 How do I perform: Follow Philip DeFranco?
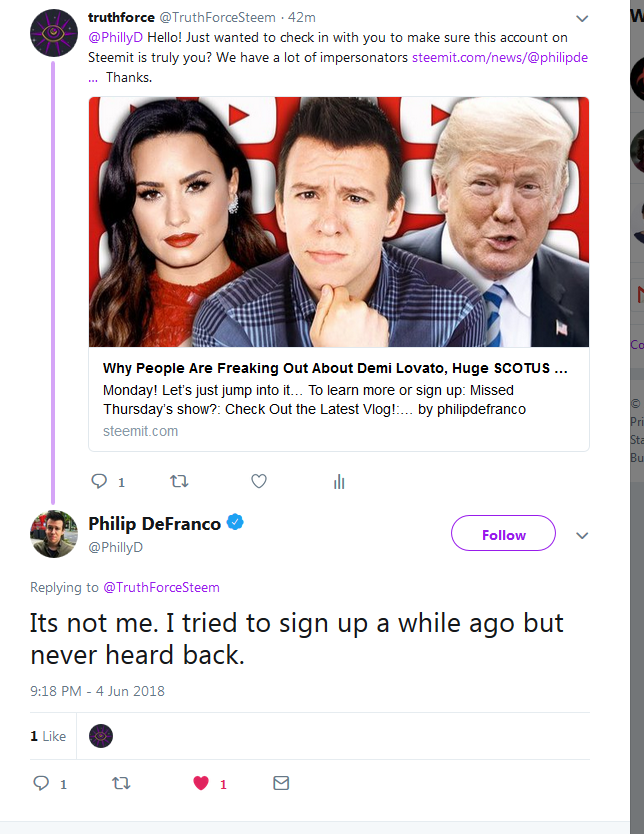tap(503, 534)
